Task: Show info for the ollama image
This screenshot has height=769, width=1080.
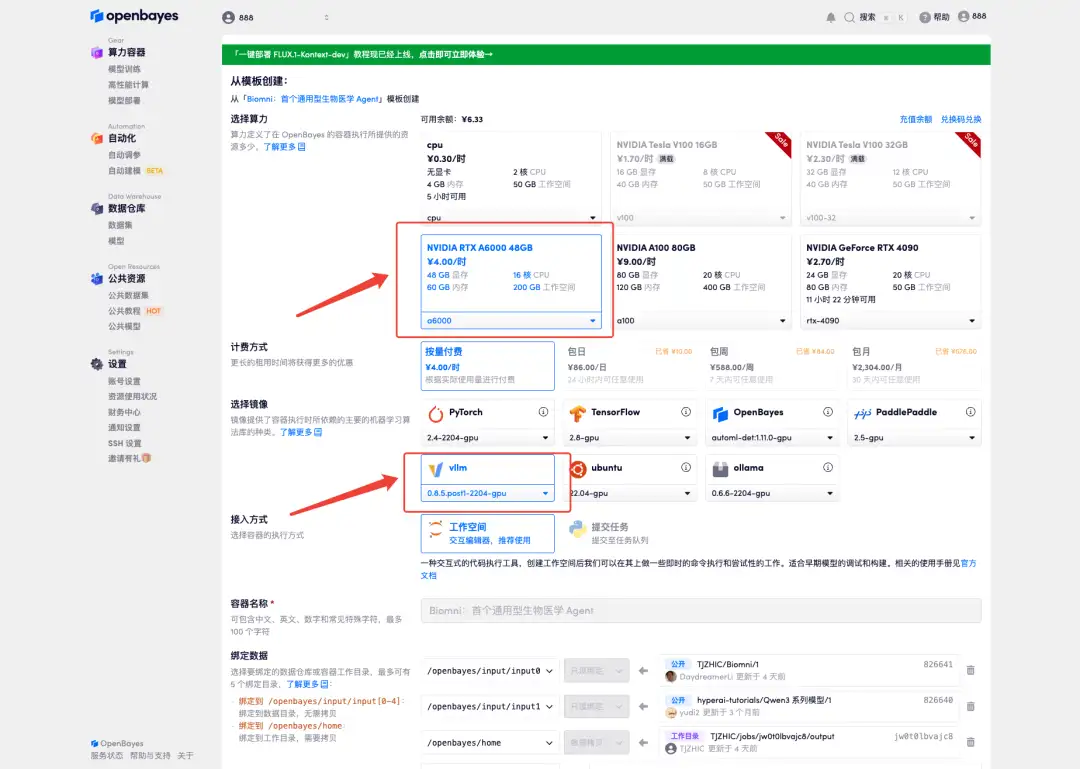Action: click(x=828, y=467)
